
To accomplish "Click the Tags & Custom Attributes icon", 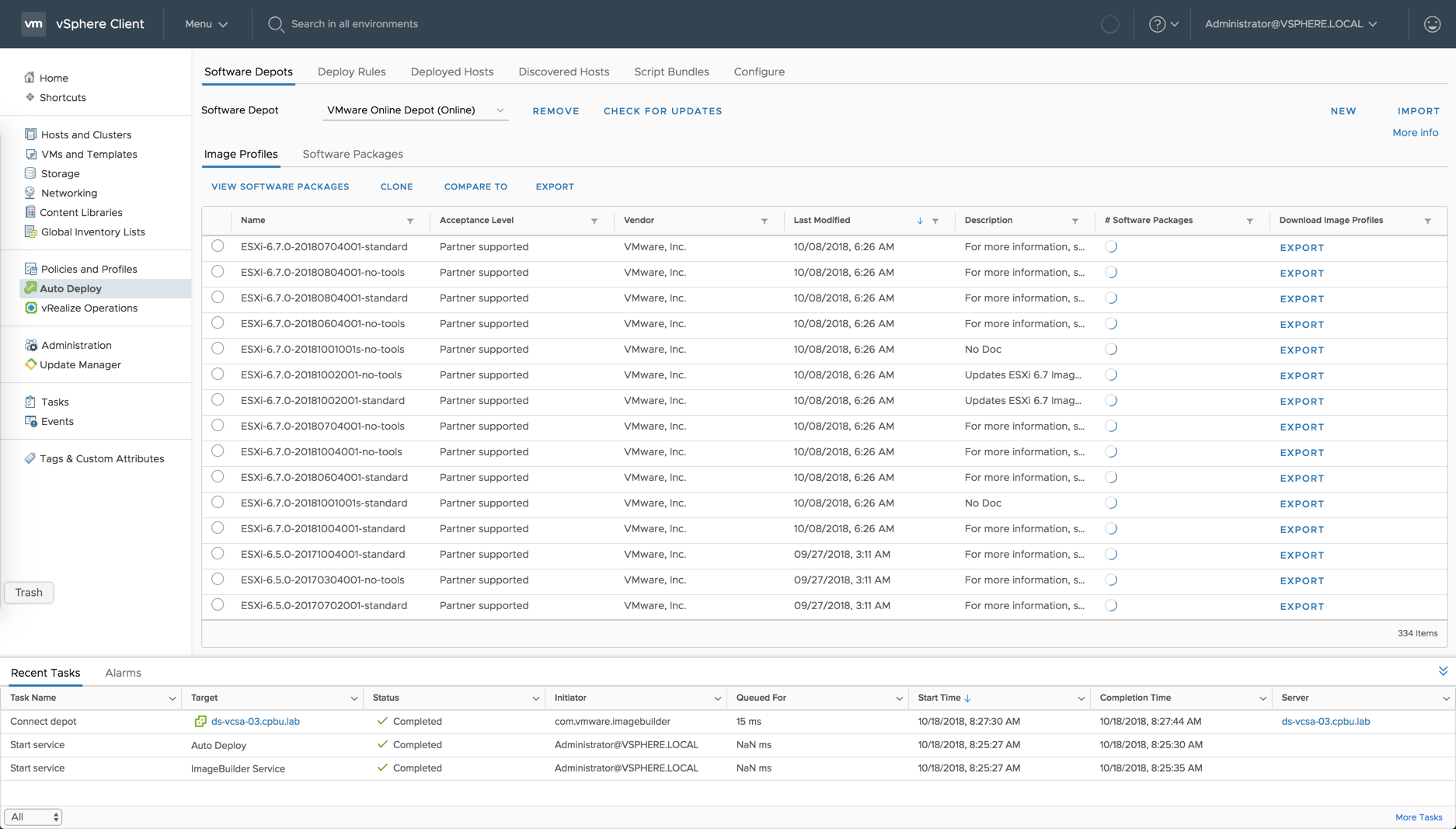I will click(30, 458).
